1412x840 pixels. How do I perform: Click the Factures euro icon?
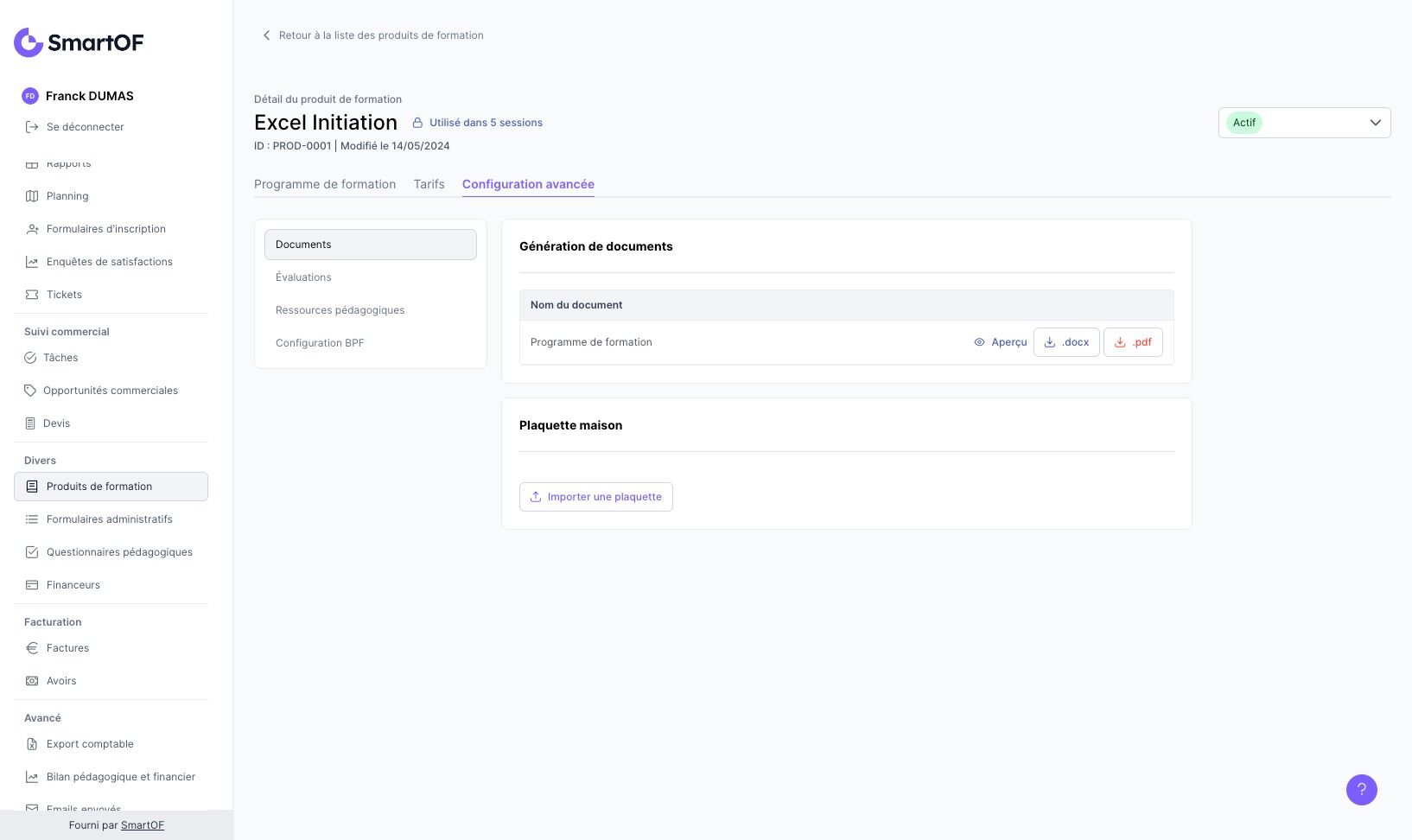32,648
